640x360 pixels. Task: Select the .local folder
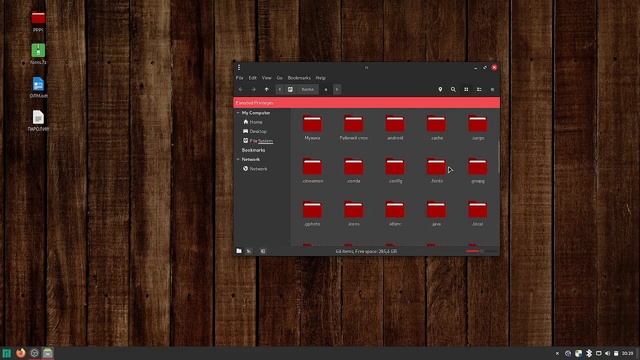[x=478, y=213]
